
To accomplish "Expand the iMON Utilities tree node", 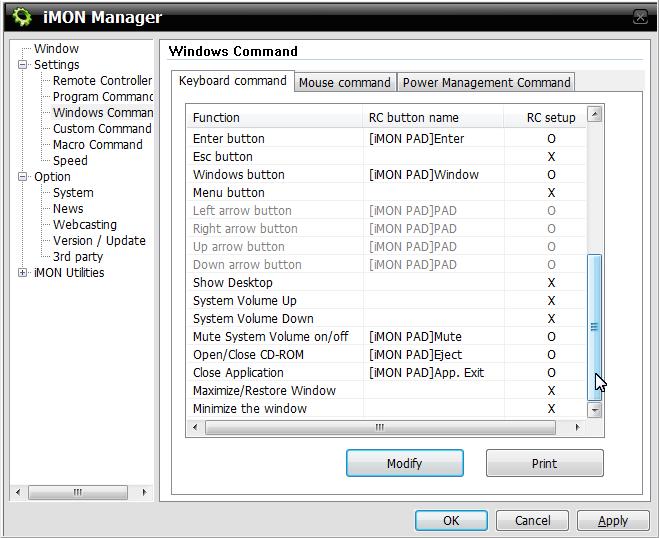I will 23,273.
